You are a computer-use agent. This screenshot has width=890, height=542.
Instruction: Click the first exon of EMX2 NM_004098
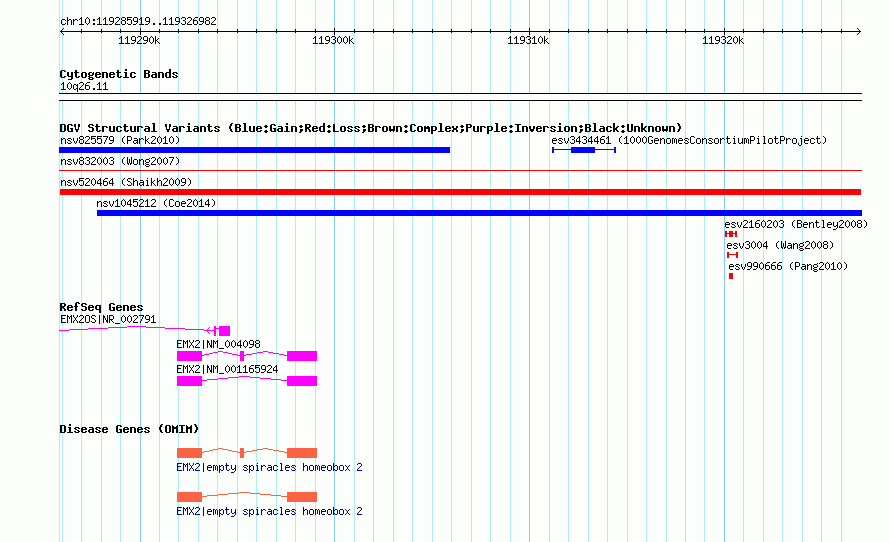tap(189, 356)
